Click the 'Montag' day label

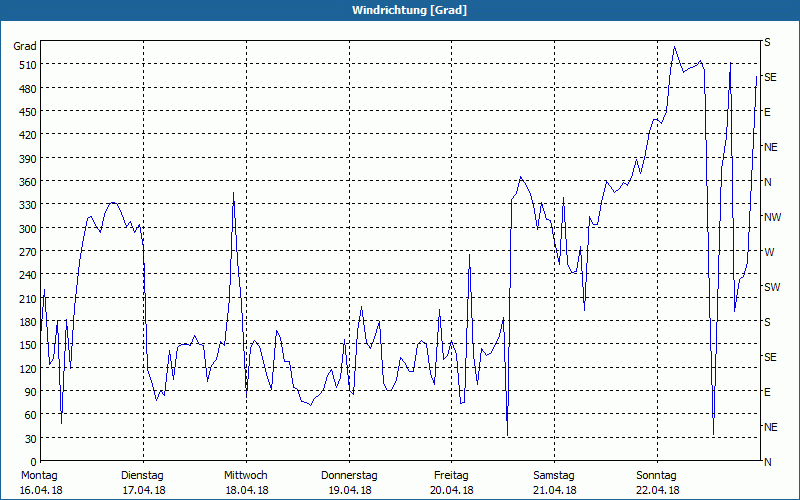click(x=39, y=476)
